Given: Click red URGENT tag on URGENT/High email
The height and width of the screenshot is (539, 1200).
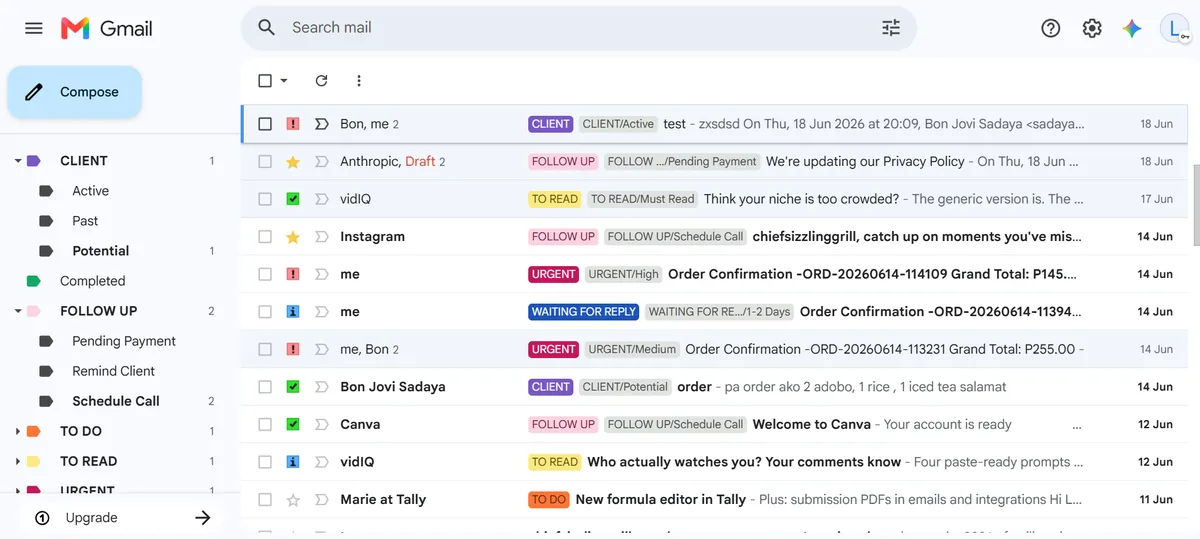Looking at the screenshot, I should click(554, 274).
